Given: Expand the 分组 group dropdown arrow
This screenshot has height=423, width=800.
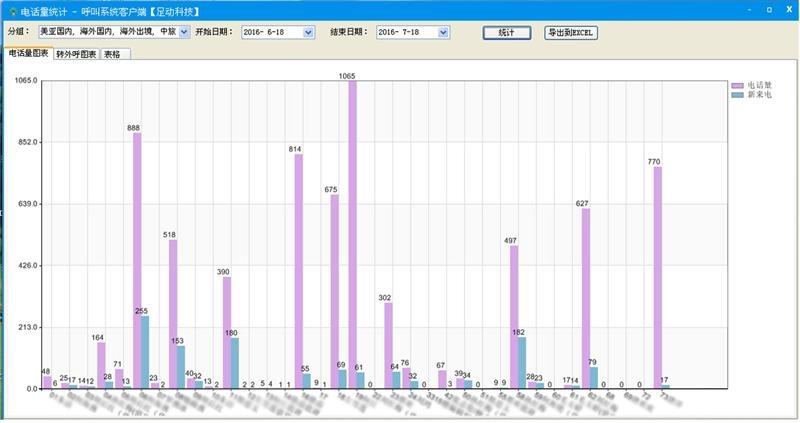Looking at the screenshot, I should 184,32.
